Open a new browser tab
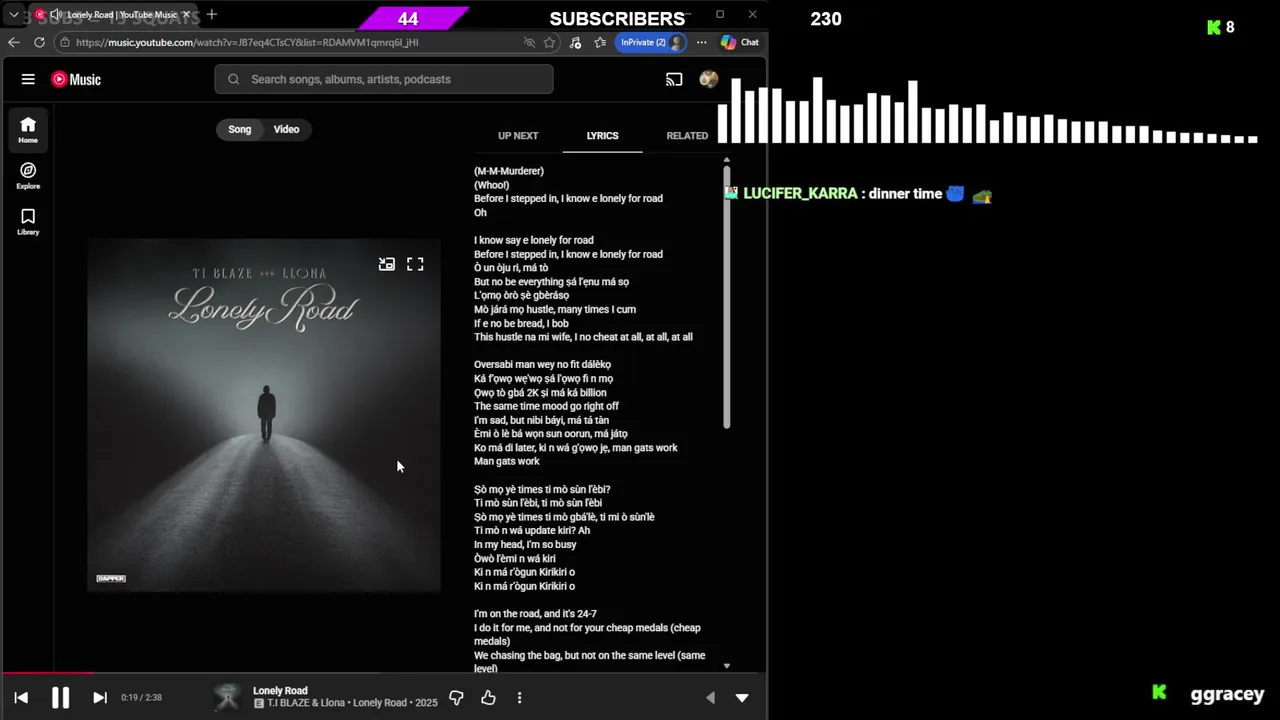Screen dimensions: 1280x720 point(212,14)
